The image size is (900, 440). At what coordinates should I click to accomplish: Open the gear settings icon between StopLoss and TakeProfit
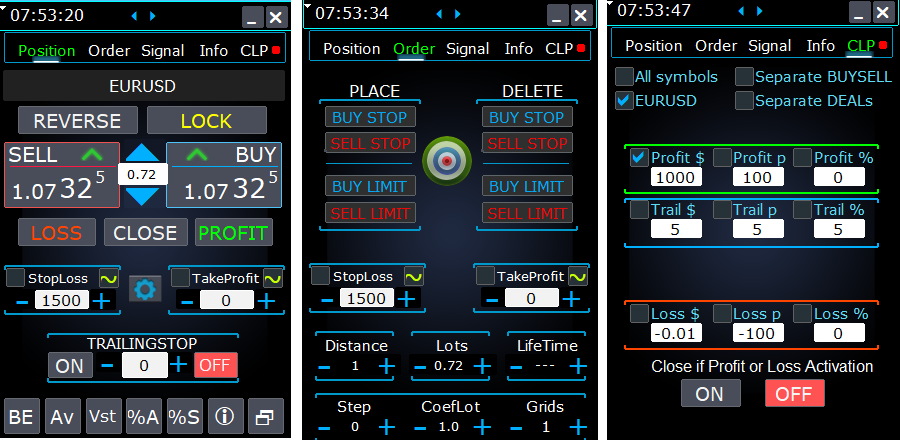click(145, 289)
